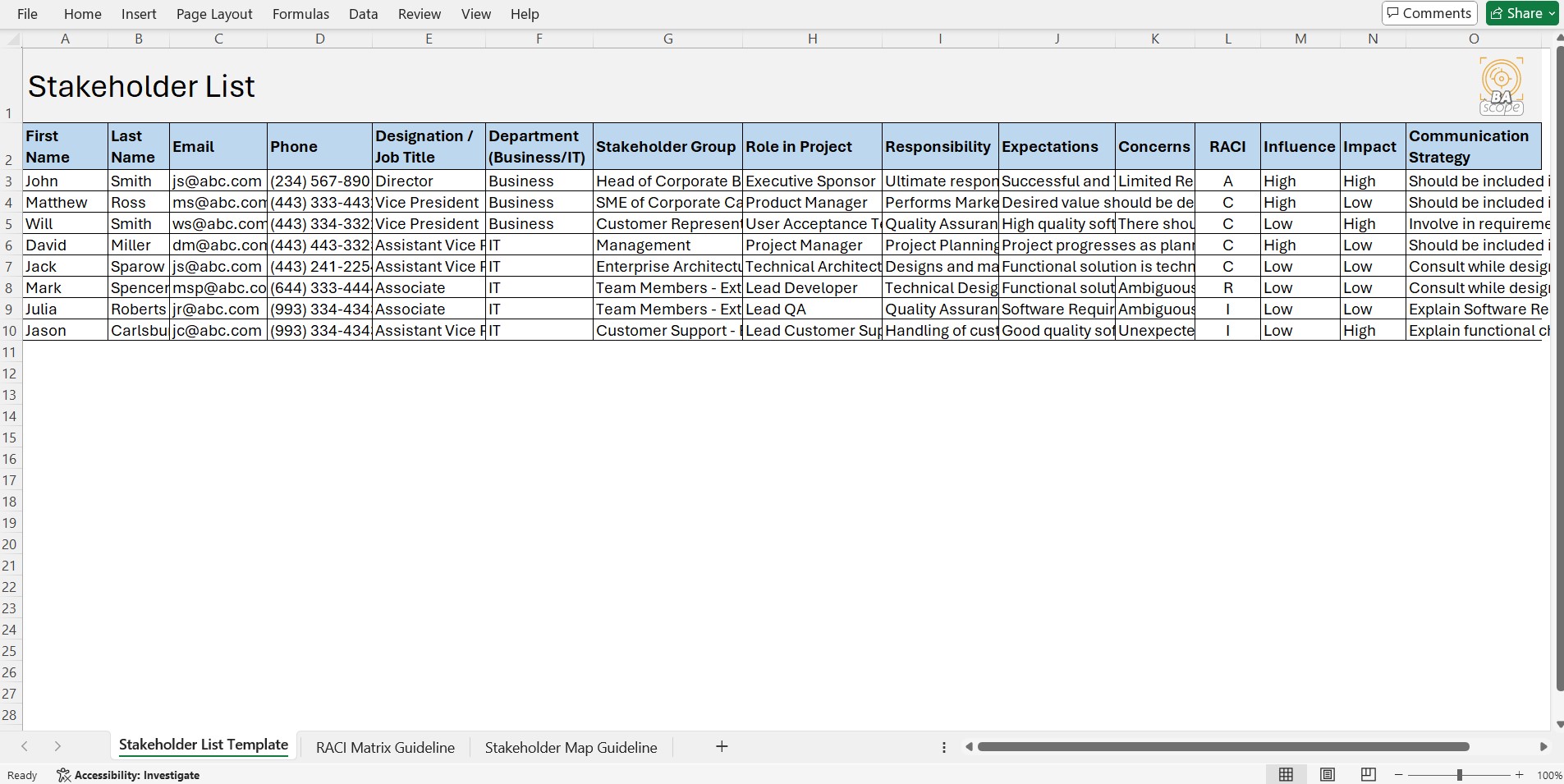Screen dimensions: 1564x784
Task: Open the Data tab
Action: pyautogui.click(x=363, y=14)
